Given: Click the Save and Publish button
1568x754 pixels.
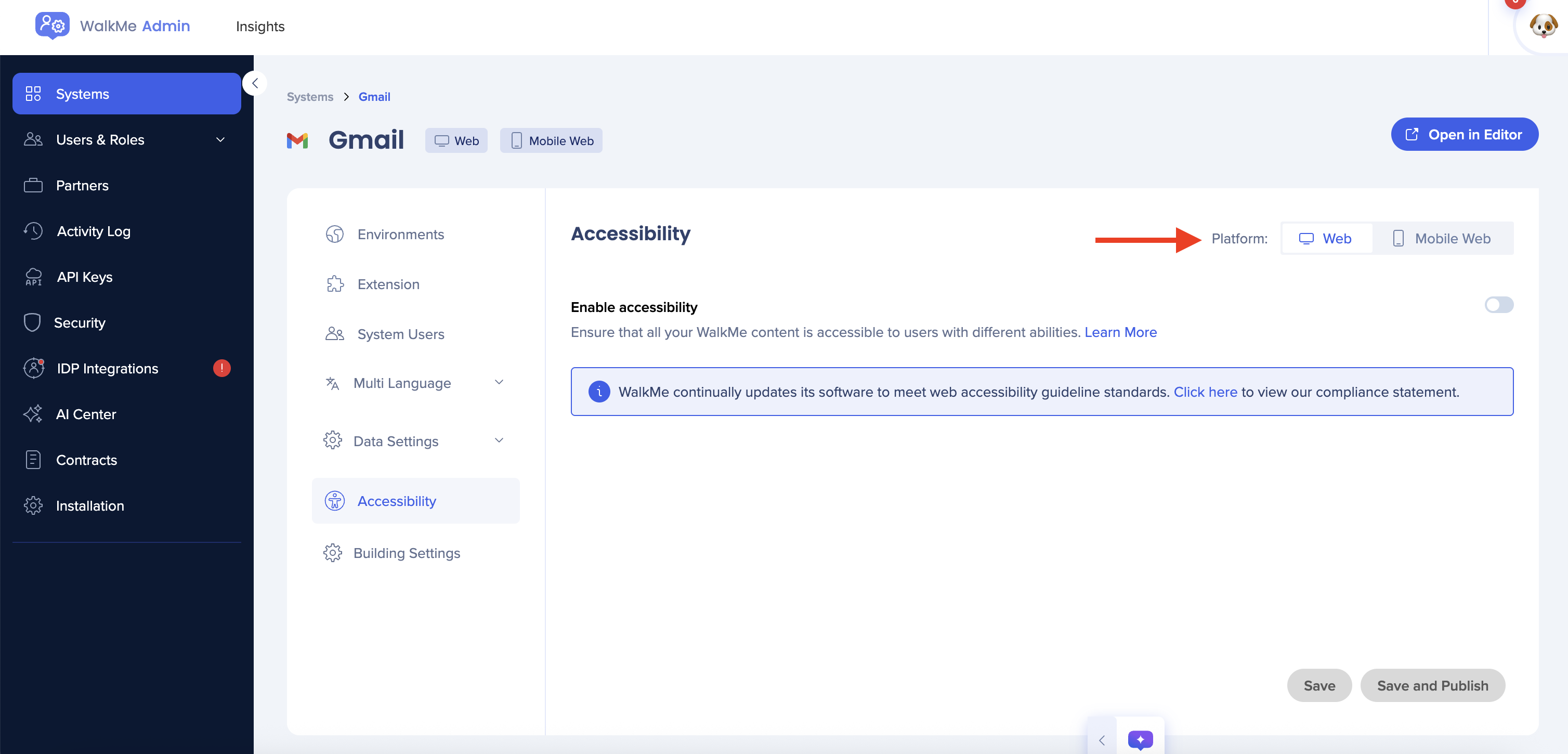Looking at the screenshot, I should tap(1432, 686).
